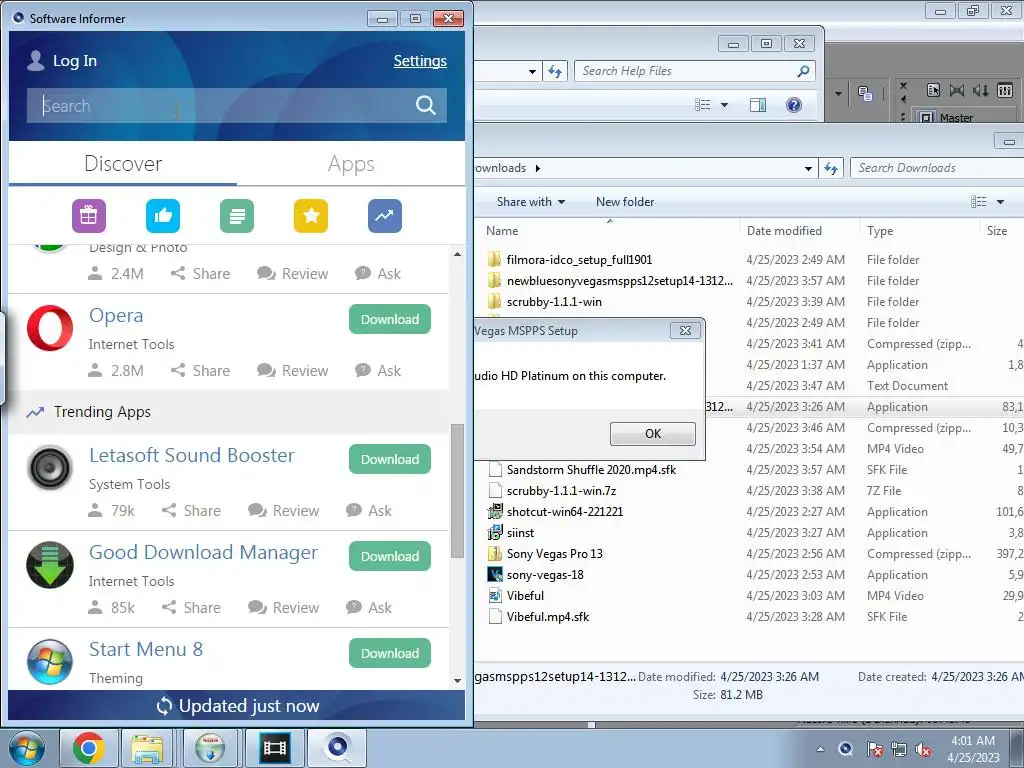Image resolution: width=1024 pixels, height=768 pixels.
Task: Click Ask under Good Download Manager
Action: (369, 607)
